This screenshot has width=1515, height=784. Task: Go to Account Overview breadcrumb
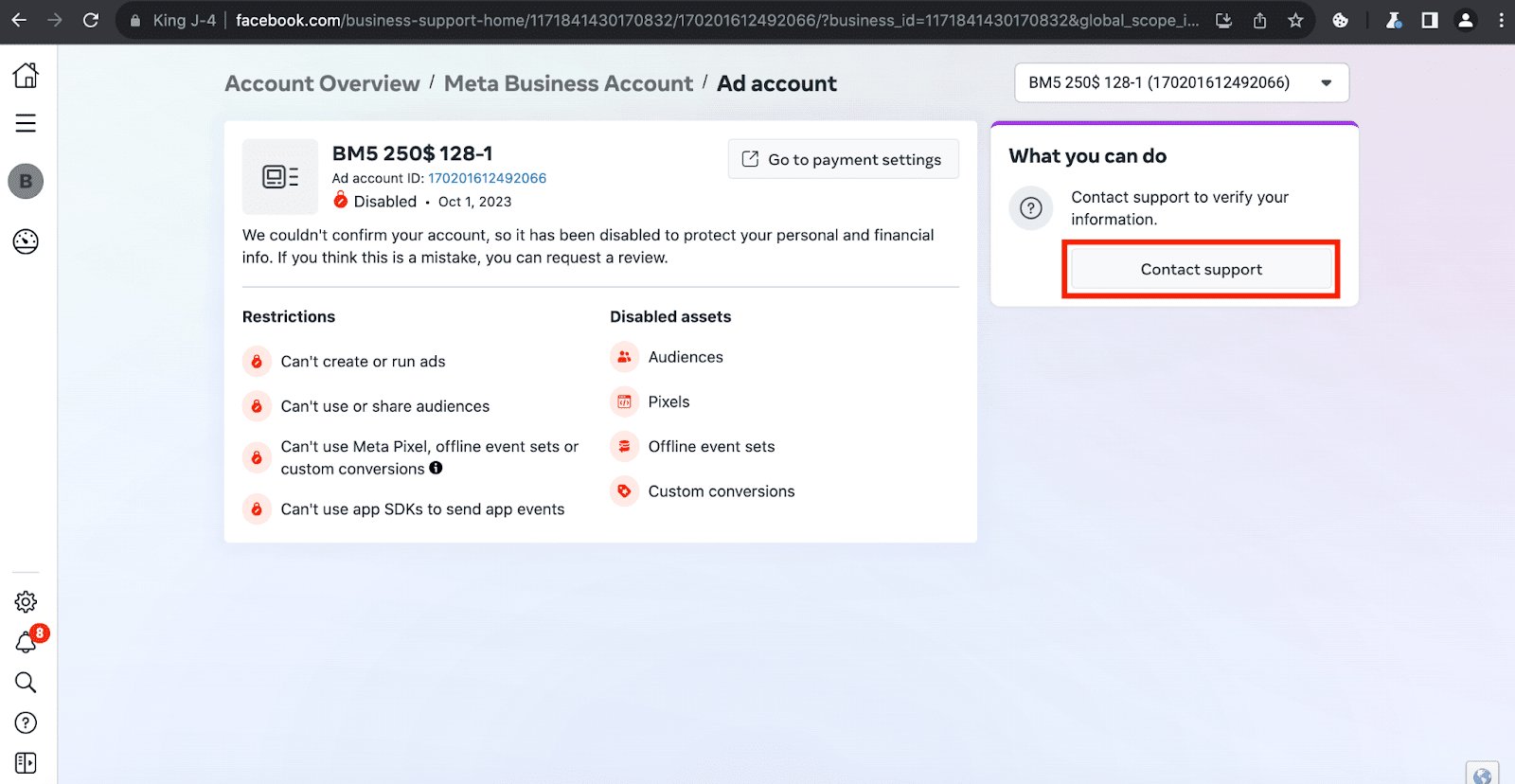pyautogui.click(x=322, y=83)
